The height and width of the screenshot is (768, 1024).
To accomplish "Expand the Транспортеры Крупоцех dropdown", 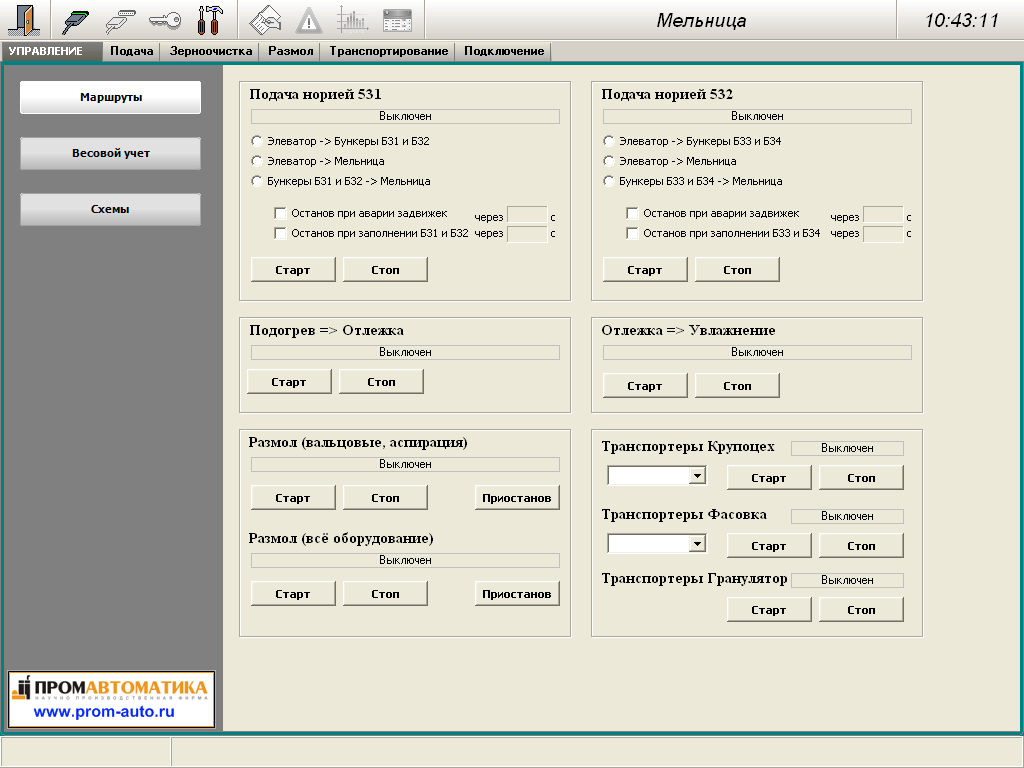I will (697, 477).
